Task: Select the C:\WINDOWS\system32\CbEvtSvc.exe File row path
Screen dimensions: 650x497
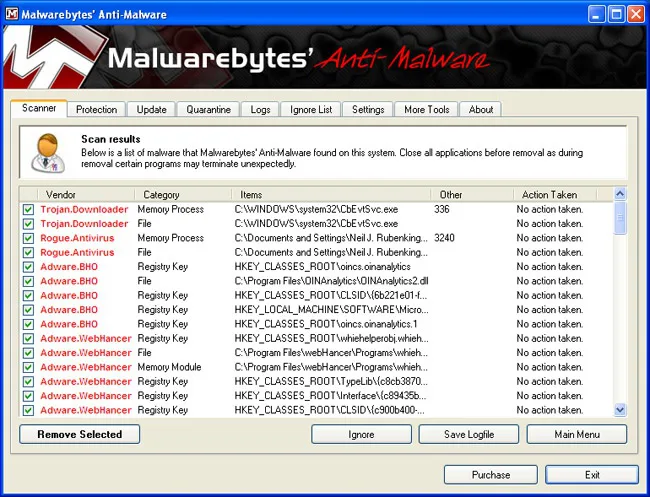Action: click(x=316, y=224)
